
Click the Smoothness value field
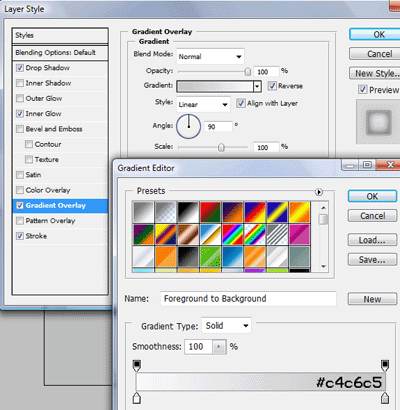(x=199, y=347)
